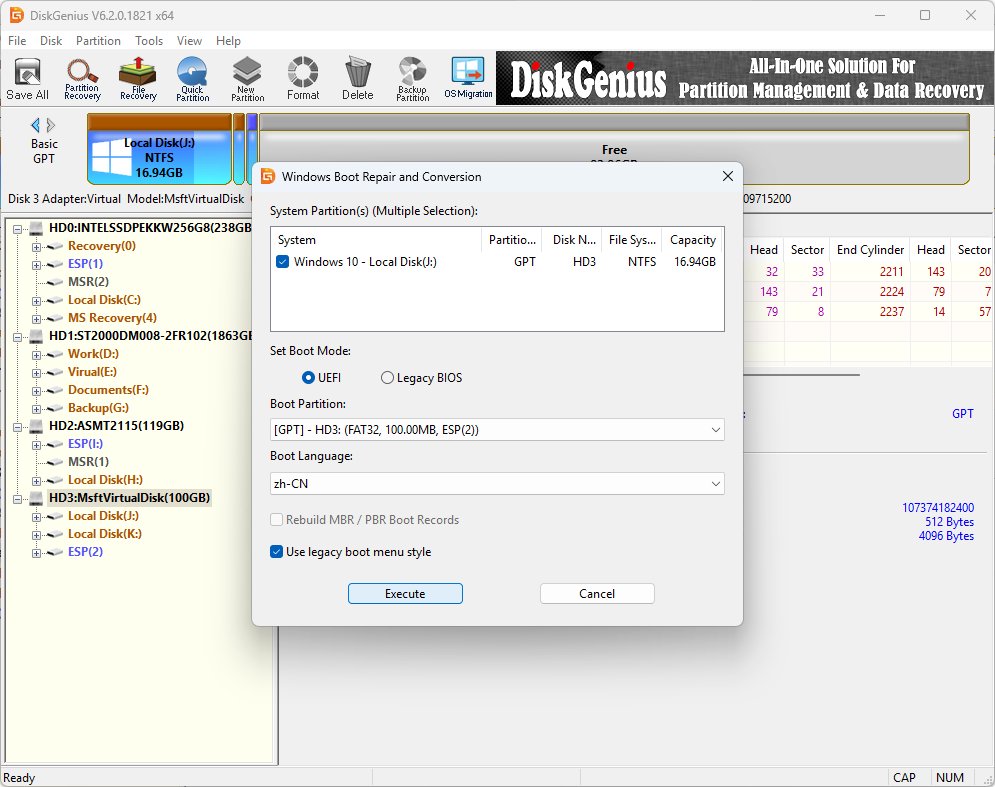The image size is (995, 787).
Task: Select the Windows logo on Local Disk(J:) block
Action: tap(111, 157)
